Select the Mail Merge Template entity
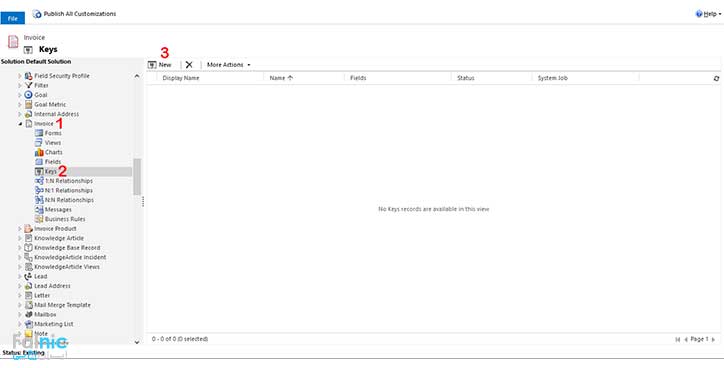 62,305
